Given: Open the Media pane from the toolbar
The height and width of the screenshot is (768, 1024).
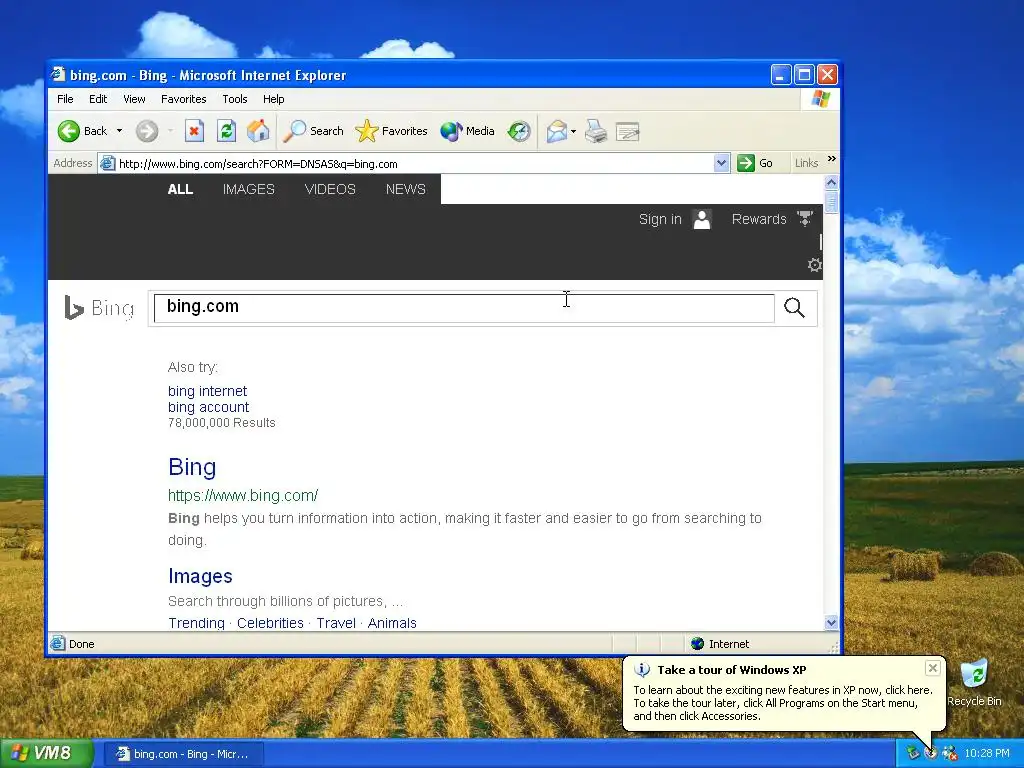Looking at the screenshot, I should click(x=468, y=131).
